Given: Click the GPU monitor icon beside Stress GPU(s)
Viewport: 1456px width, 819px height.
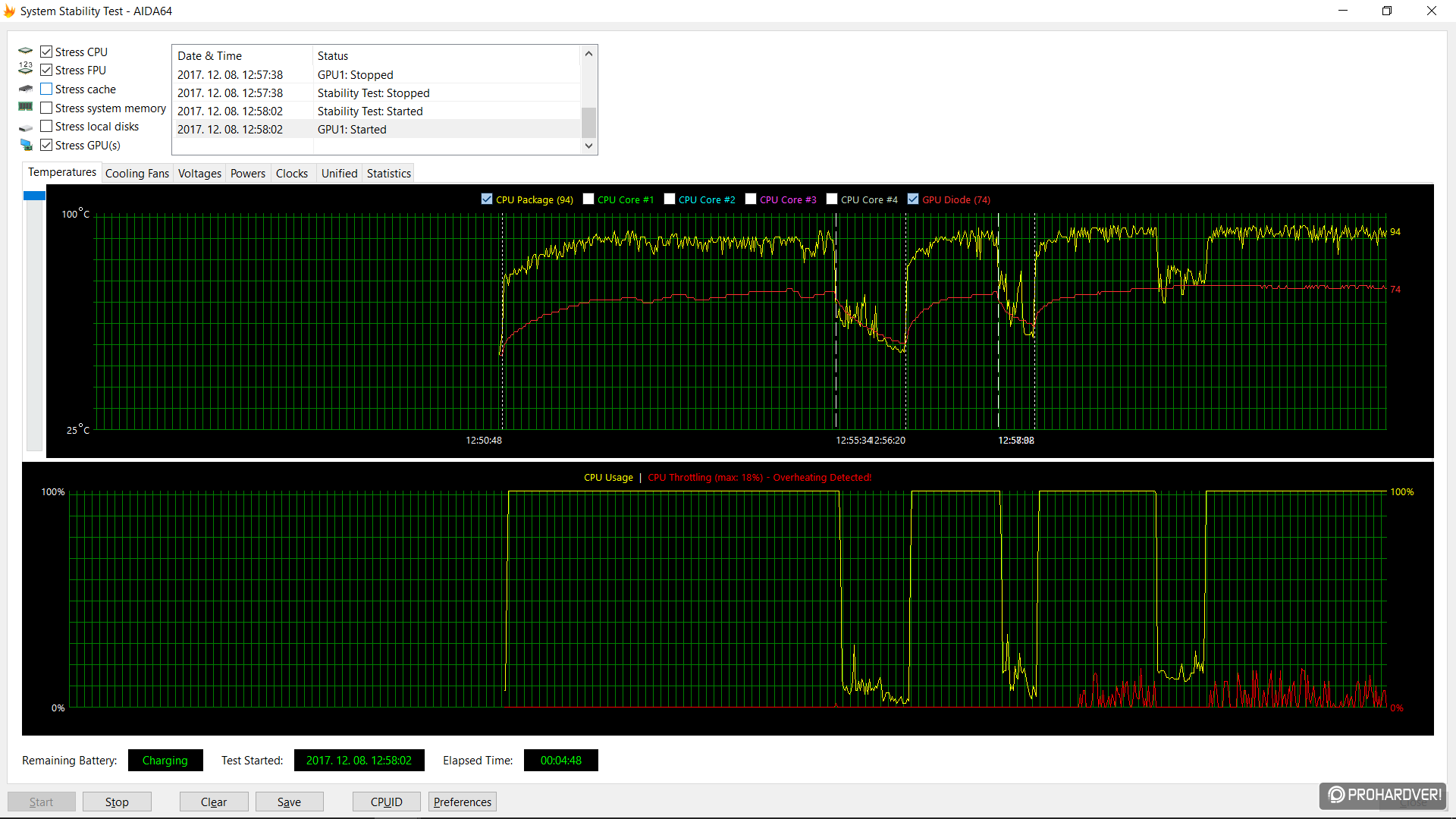Looking at the screenshot, I should coord(26,145).
